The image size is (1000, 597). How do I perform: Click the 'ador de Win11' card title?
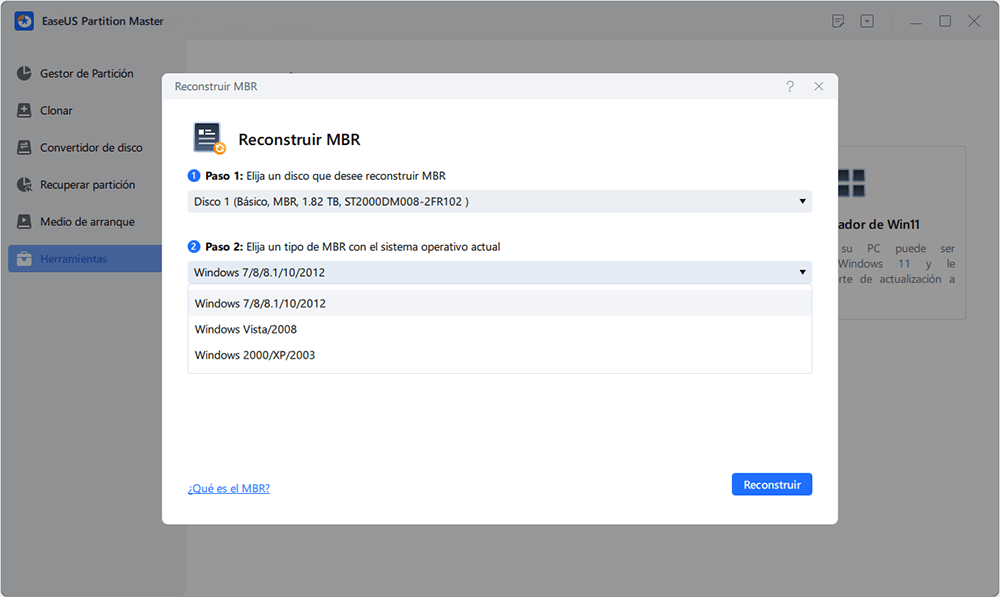[x=879, y=225]
